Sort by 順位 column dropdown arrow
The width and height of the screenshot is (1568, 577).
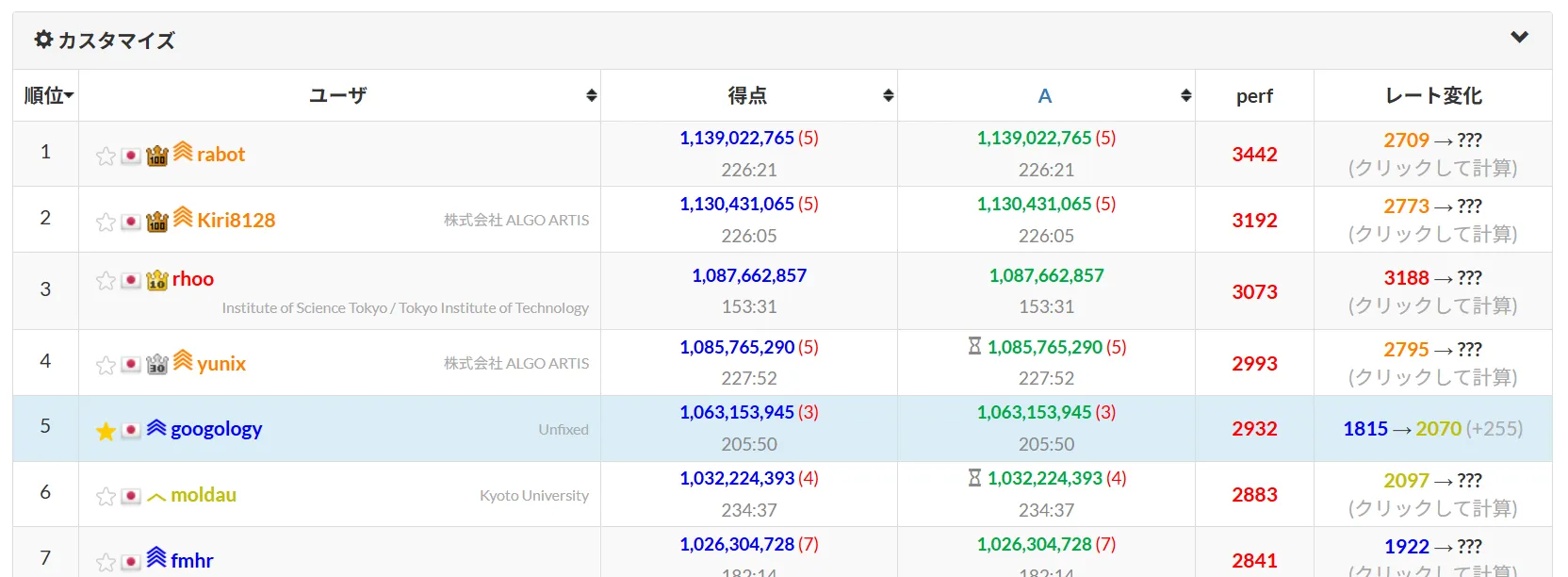69,96
